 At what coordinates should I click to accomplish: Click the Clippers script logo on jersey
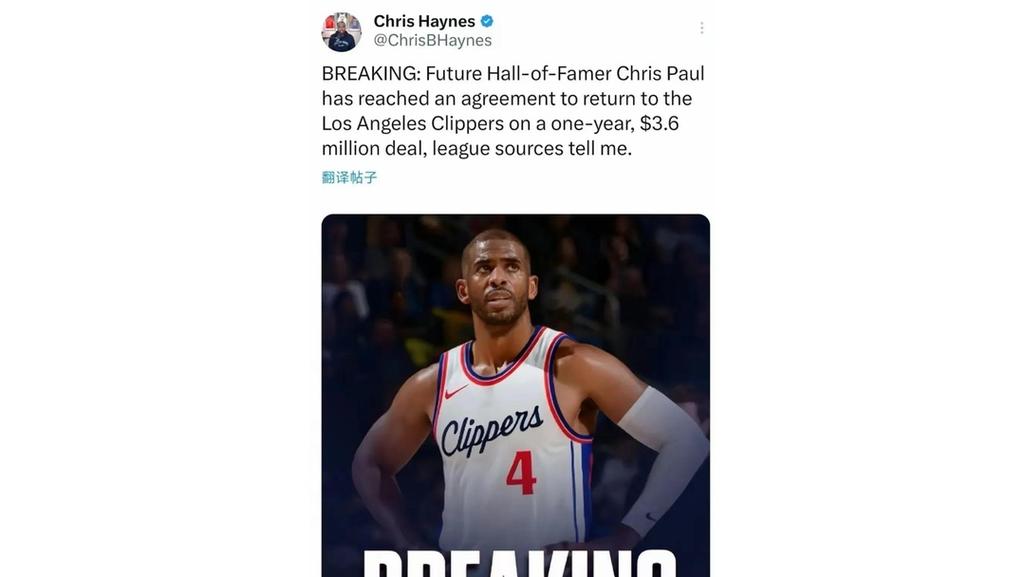[492, 430]
